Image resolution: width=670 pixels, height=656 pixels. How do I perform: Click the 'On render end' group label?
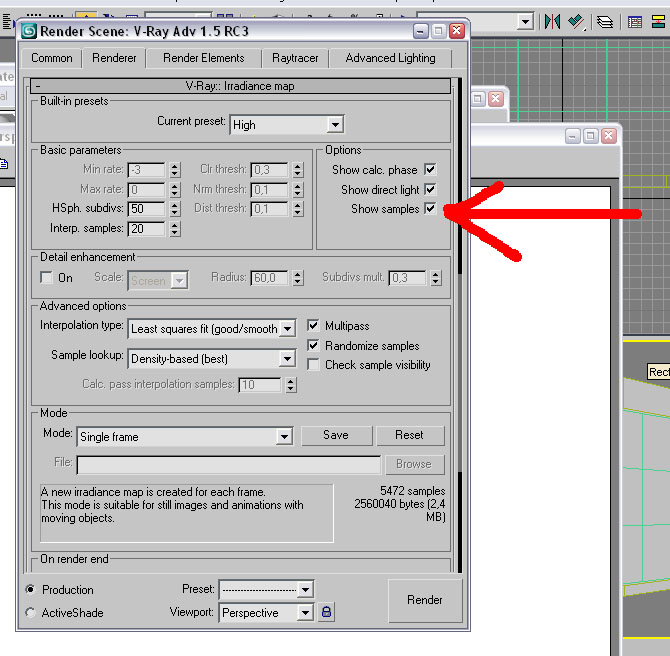point(74,559)
